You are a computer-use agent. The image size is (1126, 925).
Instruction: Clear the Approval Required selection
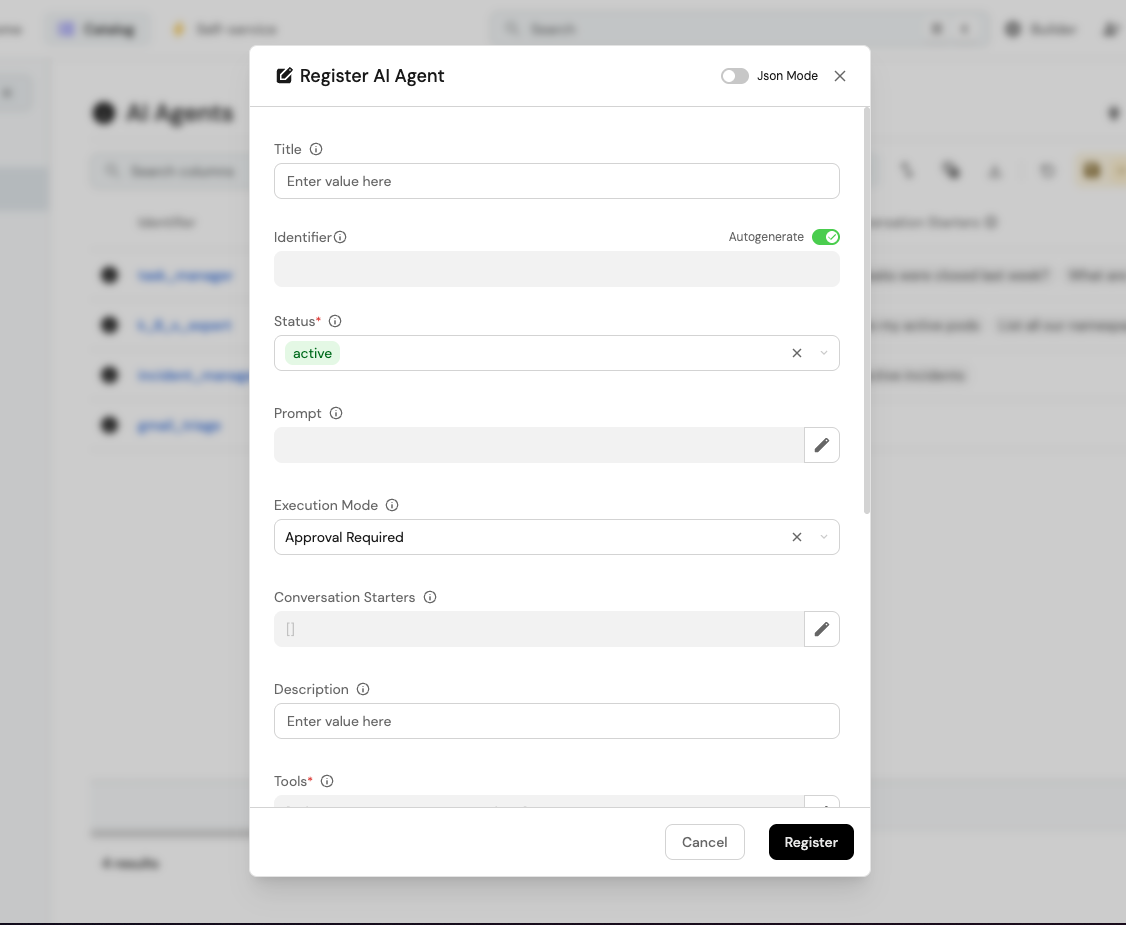tap(797, 537)
